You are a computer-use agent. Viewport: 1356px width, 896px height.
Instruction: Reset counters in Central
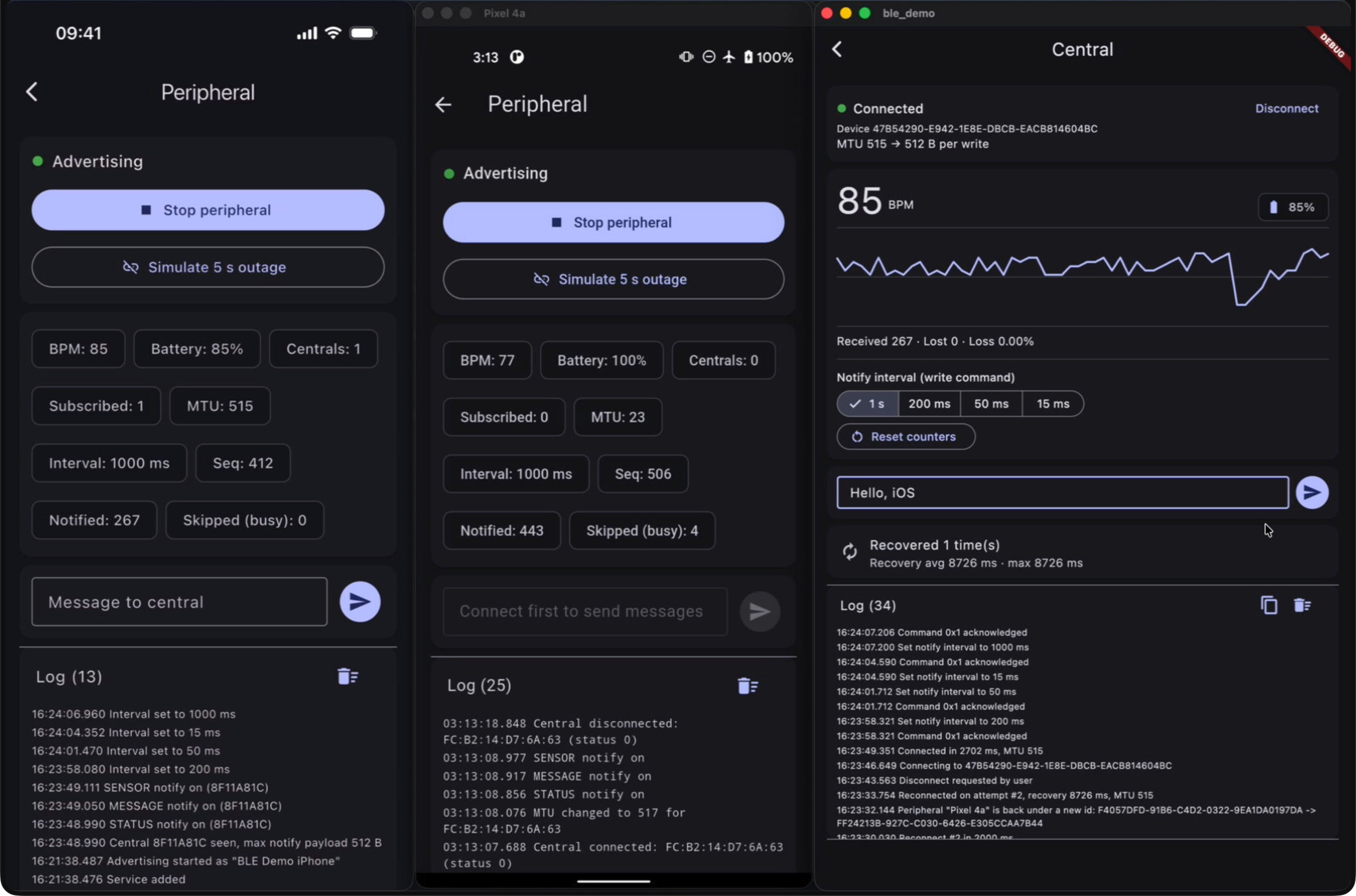pos(906,437)
